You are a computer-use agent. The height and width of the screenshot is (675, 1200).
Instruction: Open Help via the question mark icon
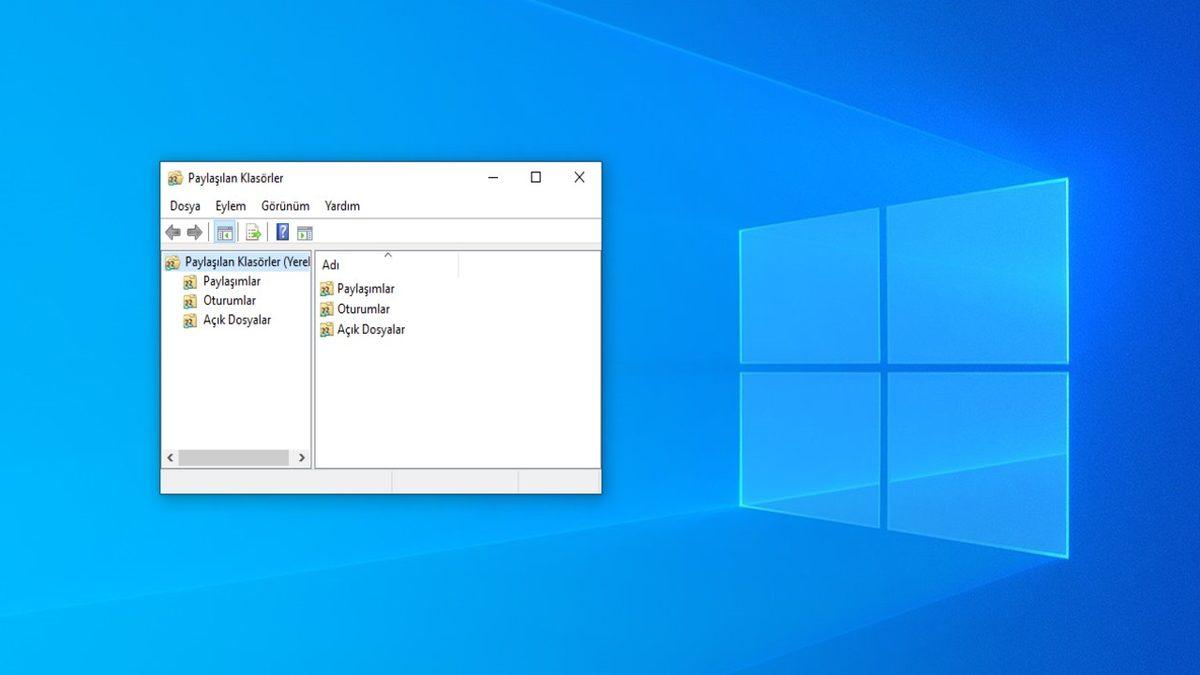(282, 231)
